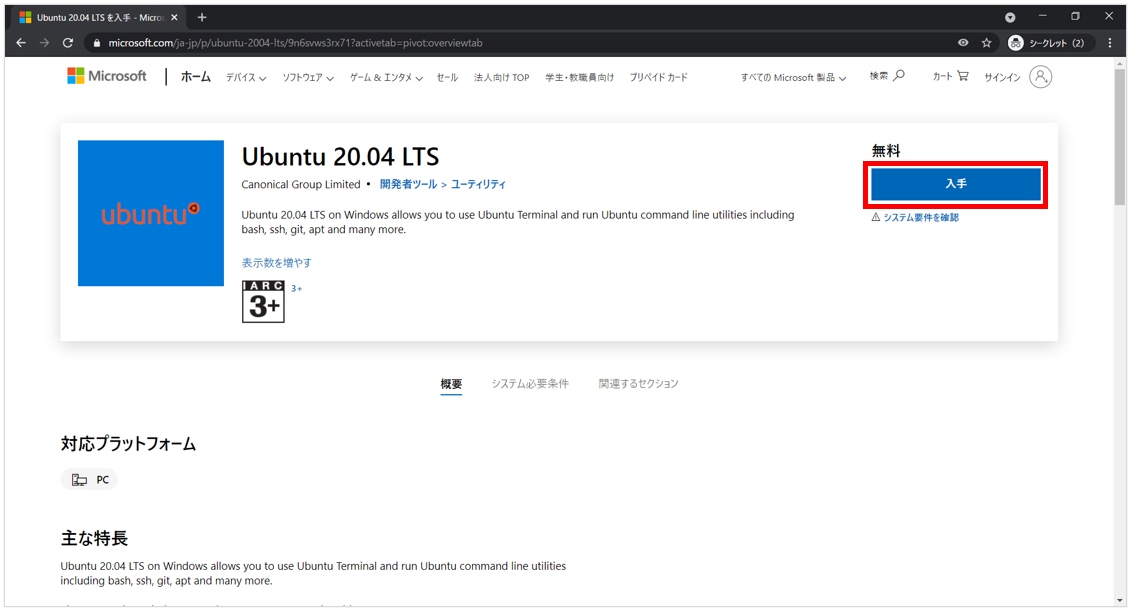This screenshot has width=1133, height=613.
Task: Open プリペイド カード nav item
Action: pyautogui.click(x=658, y=77)
